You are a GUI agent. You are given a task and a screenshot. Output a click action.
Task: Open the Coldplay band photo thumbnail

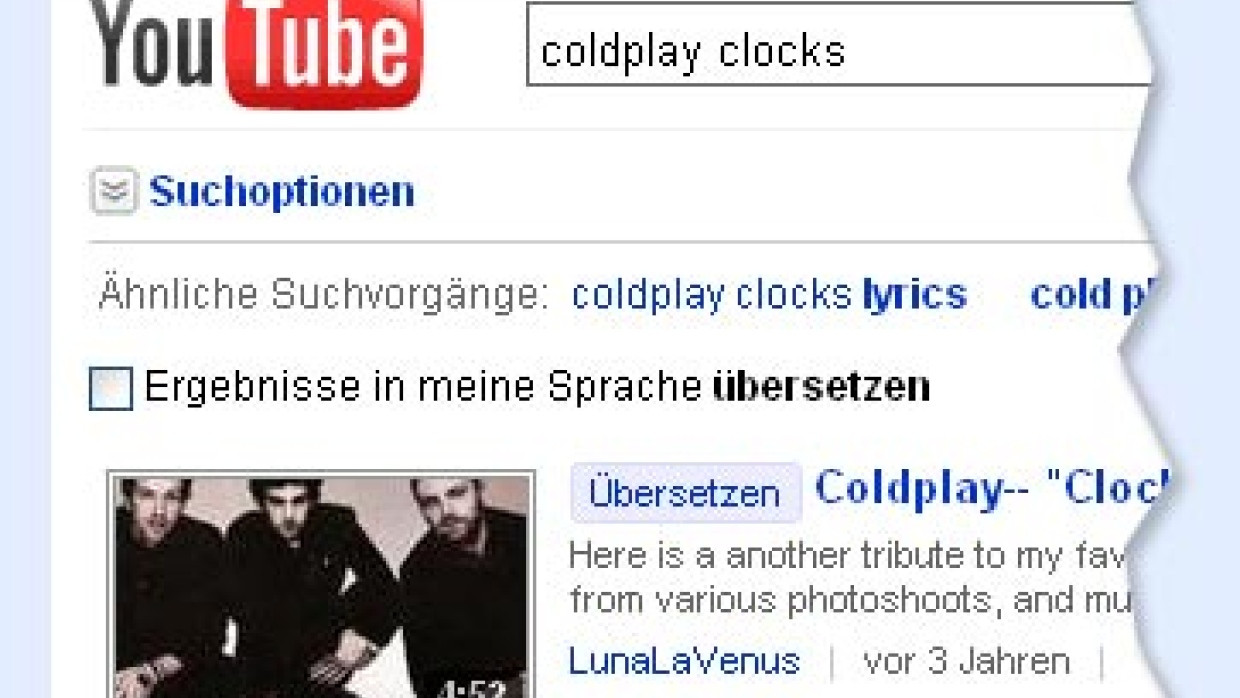click(321, 585)
